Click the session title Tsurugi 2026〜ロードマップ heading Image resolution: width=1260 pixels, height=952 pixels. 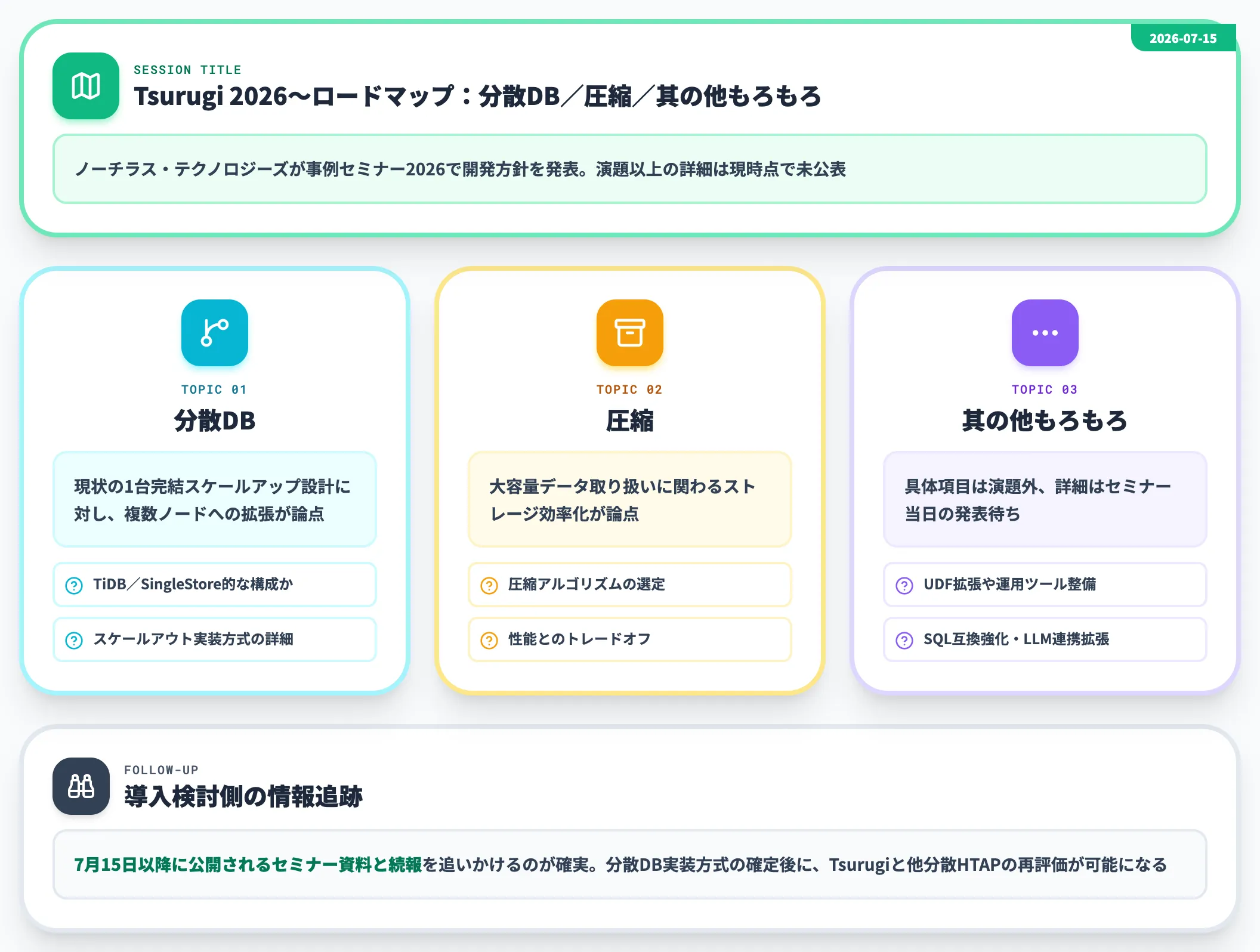pyautogui.click(x=477, y=96)
